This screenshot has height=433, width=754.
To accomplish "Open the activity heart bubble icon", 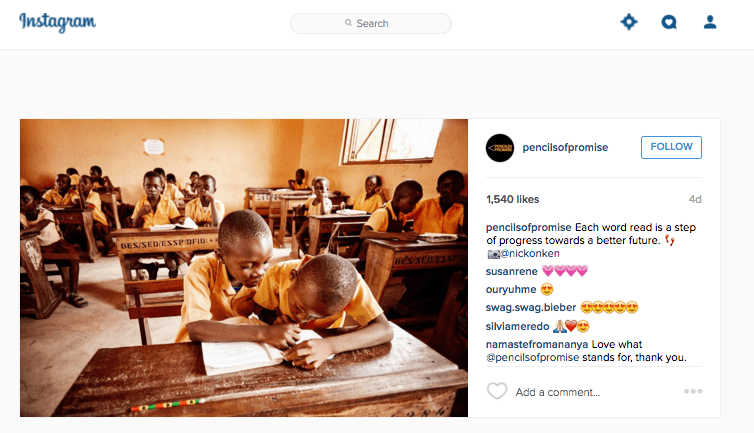I will (x=669, y=22).
